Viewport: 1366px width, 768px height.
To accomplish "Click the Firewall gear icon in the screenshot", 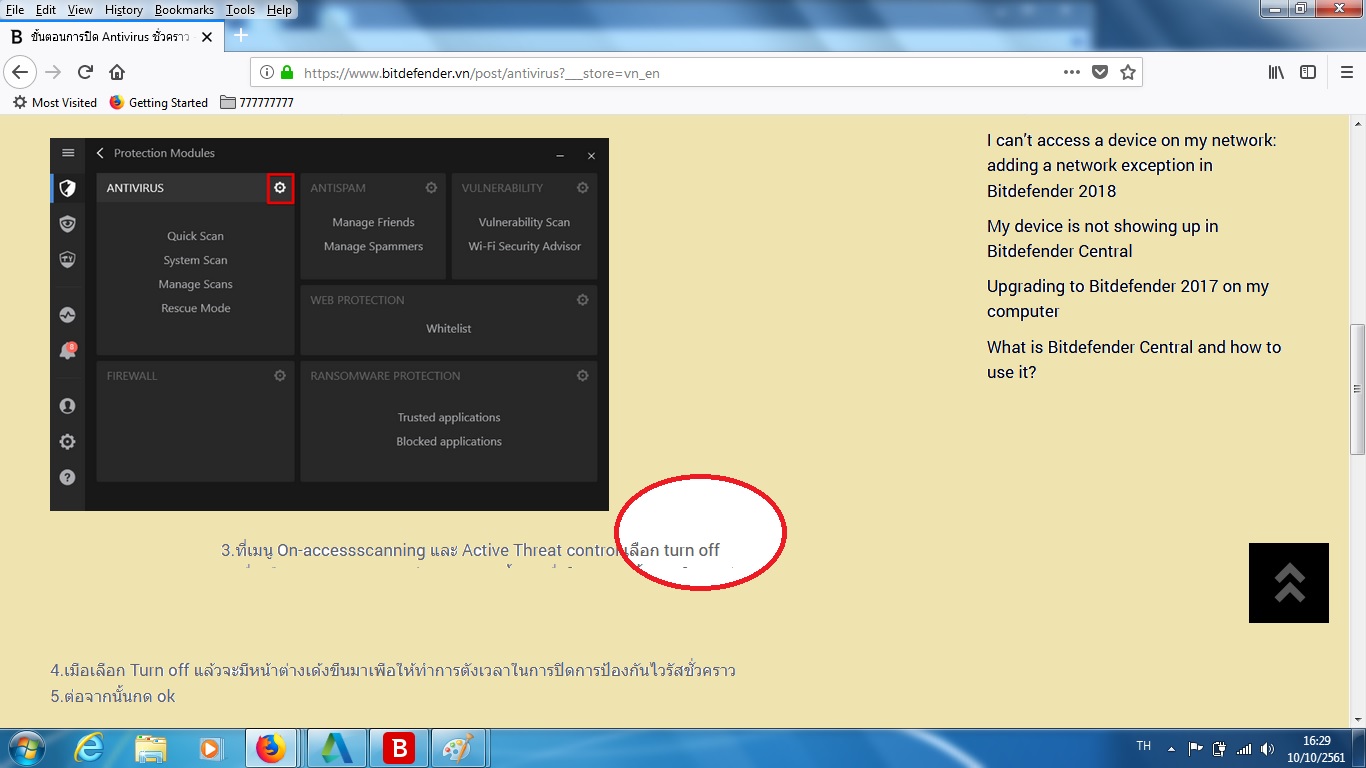I will 280,376.
